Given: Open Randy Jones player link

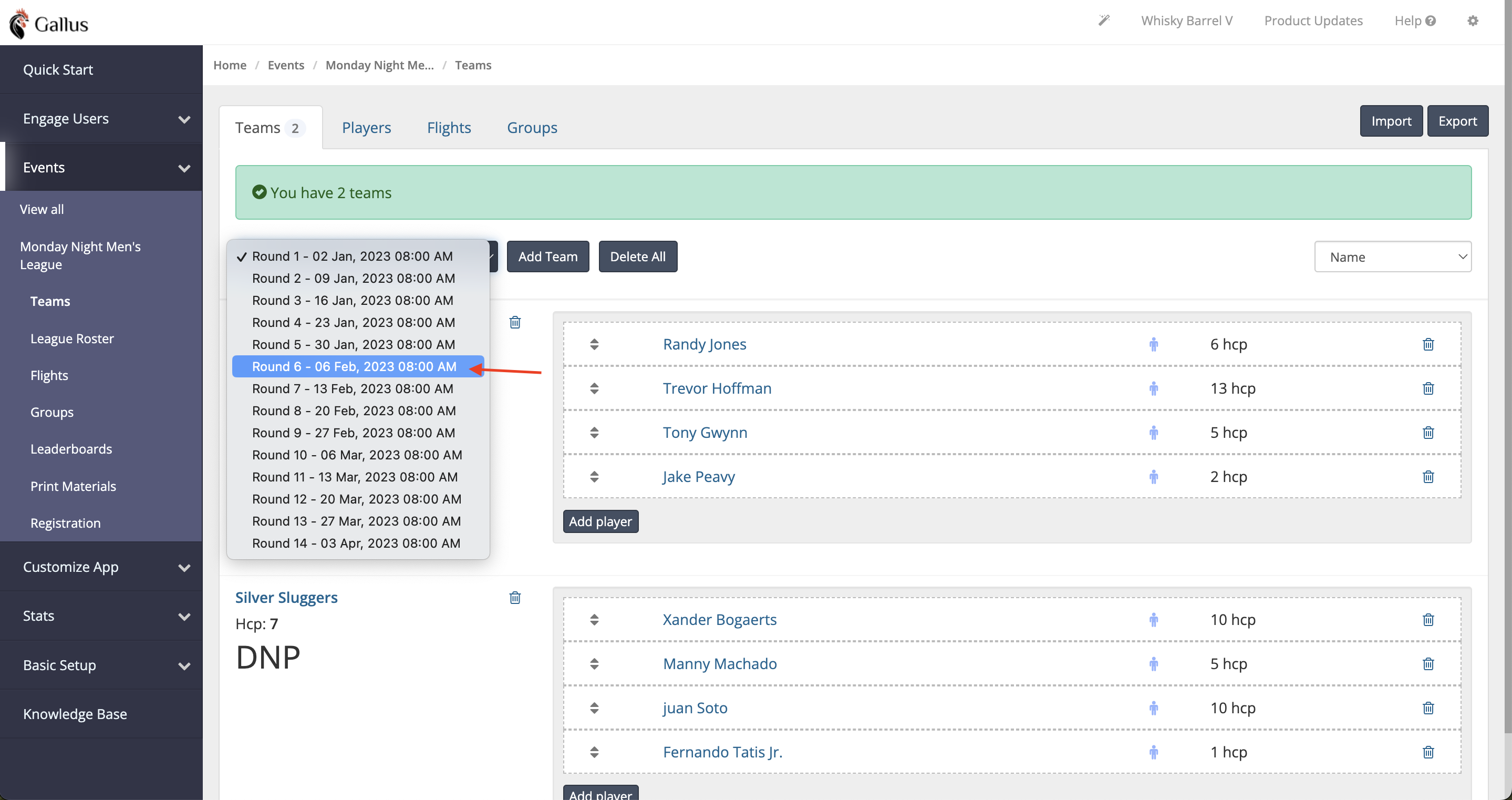Looking at the screenshot, I should click(x=705, y=344).
